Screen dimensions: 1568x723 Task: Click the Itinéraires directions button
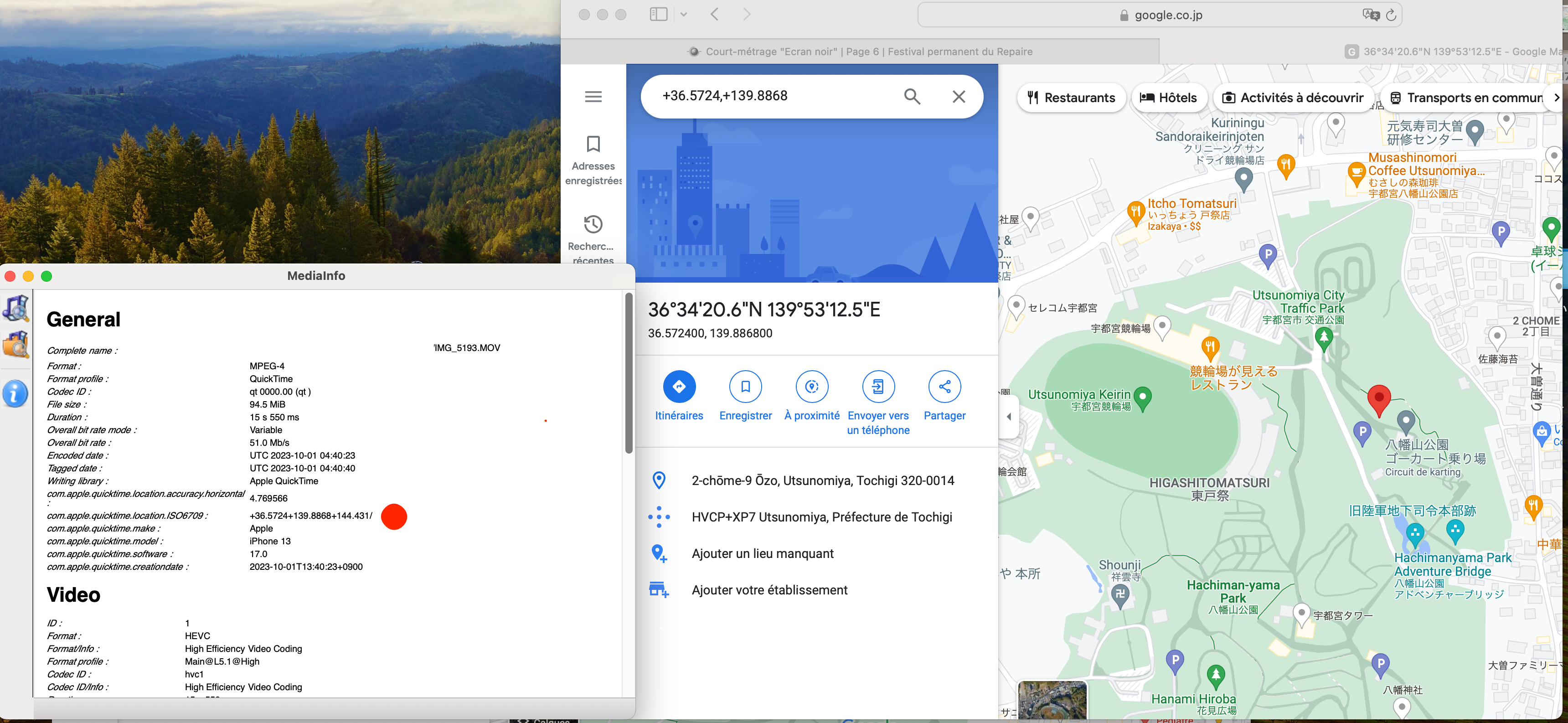coord(679,387)
